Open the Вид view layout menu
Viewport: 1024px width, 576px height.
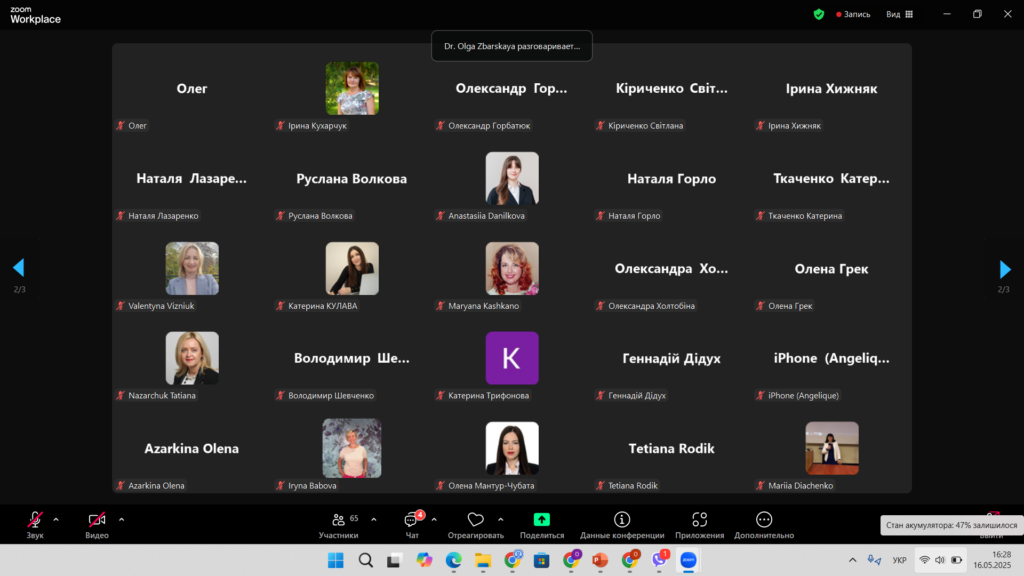tap(899, 14)
